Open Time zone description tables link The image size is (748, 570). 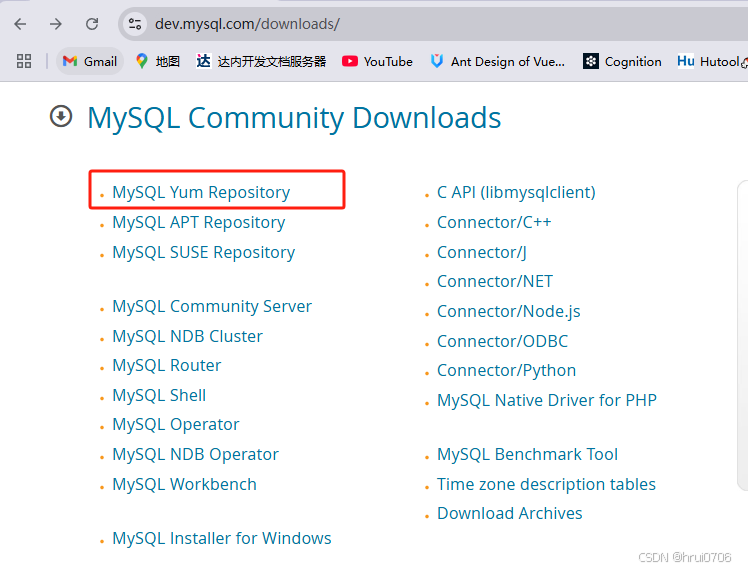tap(546, 485)
